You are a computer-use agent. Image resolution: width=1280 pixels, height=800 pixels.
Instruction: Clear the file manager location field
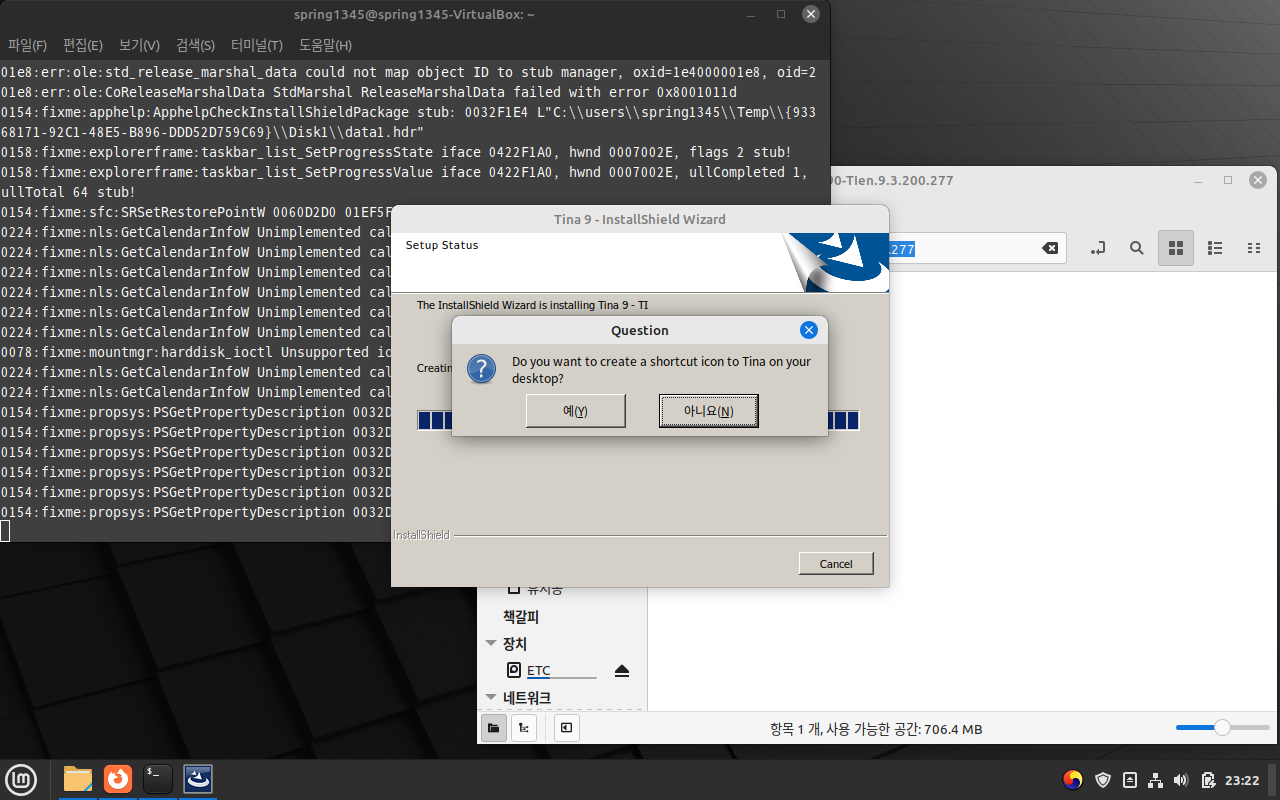click(1050, 248)
